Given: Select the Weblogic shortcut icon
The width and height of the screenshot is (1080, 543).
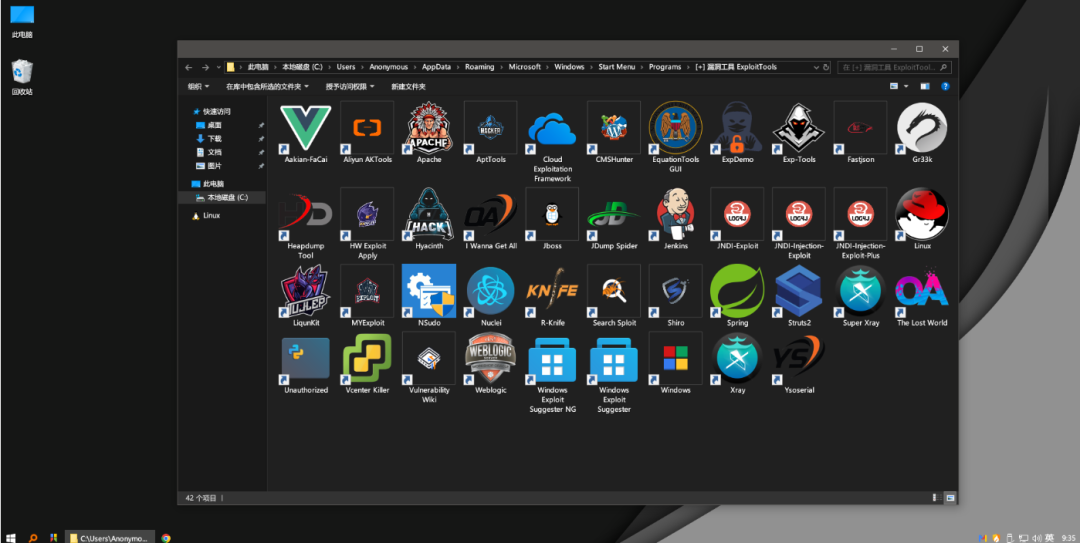Looking at the screenshot, I should [x=490, y=358].
